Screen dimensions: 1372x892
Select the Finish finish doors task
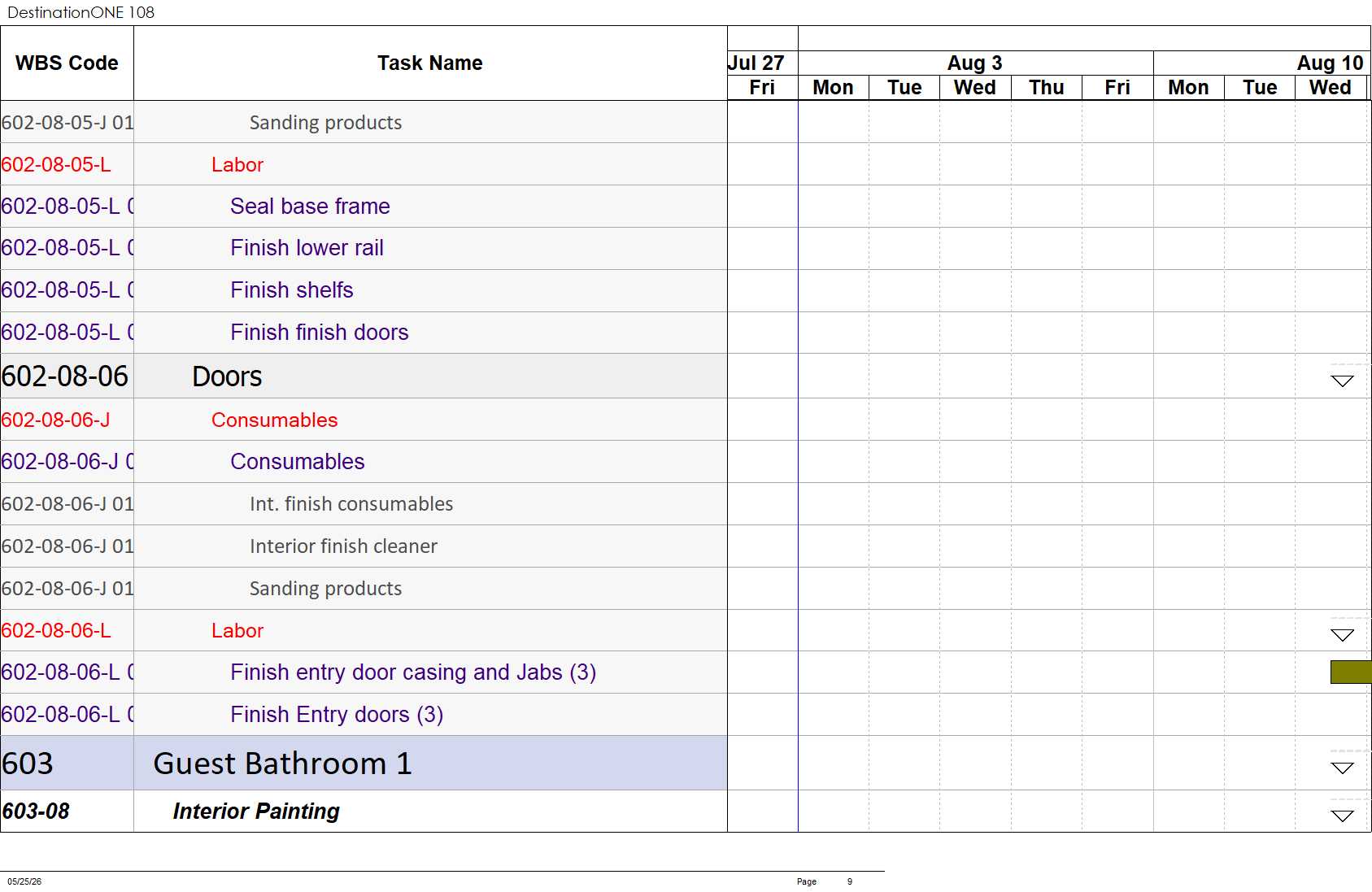319,333
